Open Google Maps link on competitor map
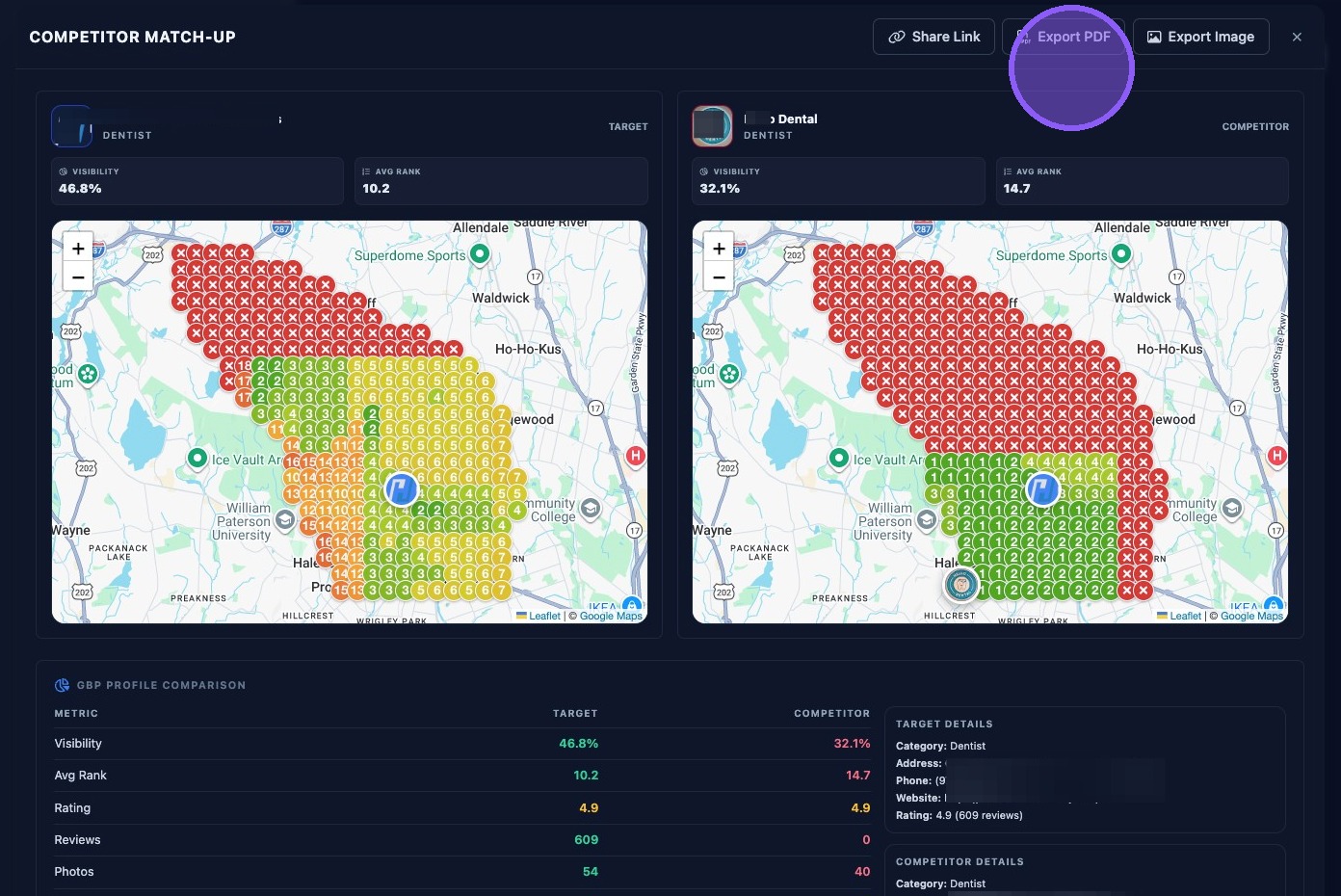1341x896 pixels. pyautogui.click(x=1251, y=616)
